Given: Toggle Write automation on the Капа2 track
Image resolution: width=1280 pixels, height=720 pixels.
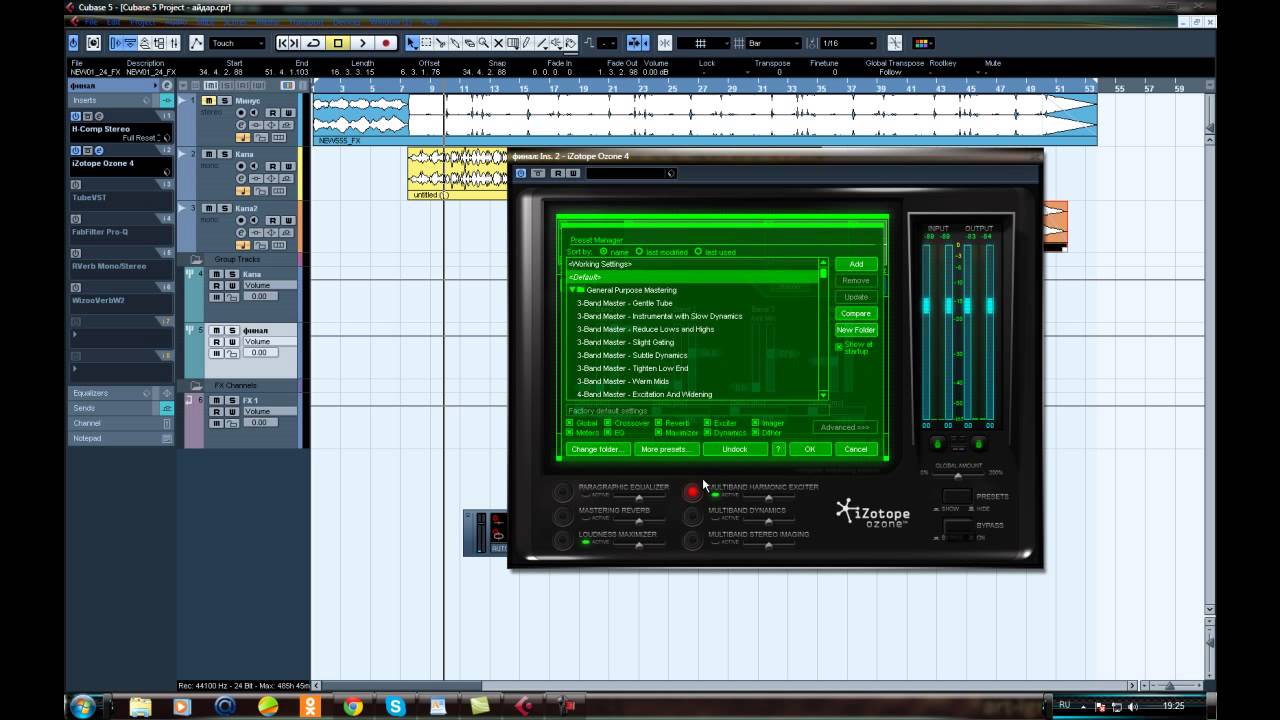Looking at the screenshot, I should pyautogui.click(x=288, y=221).
